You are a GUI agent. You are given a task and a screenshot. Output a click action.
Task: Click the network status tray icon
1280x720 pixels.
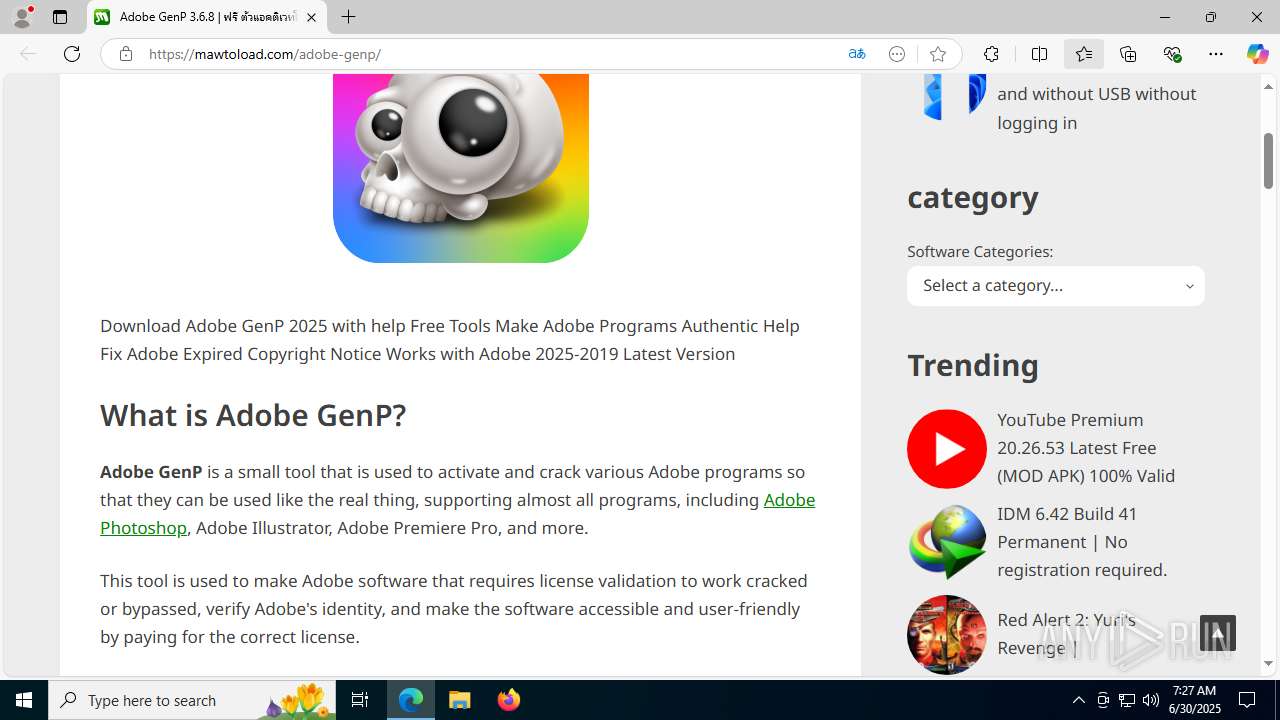(1127, 700)
